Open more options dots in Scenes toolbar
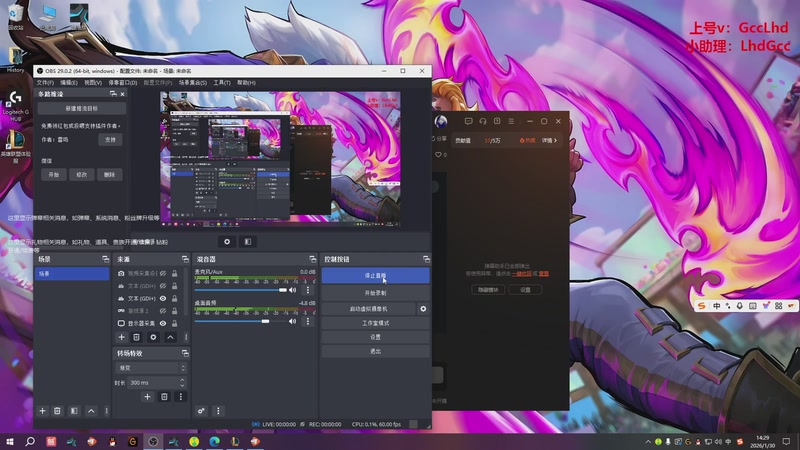The height and width of the screenshot is (450, 800). pyautogui.click(x=106, y=411)
